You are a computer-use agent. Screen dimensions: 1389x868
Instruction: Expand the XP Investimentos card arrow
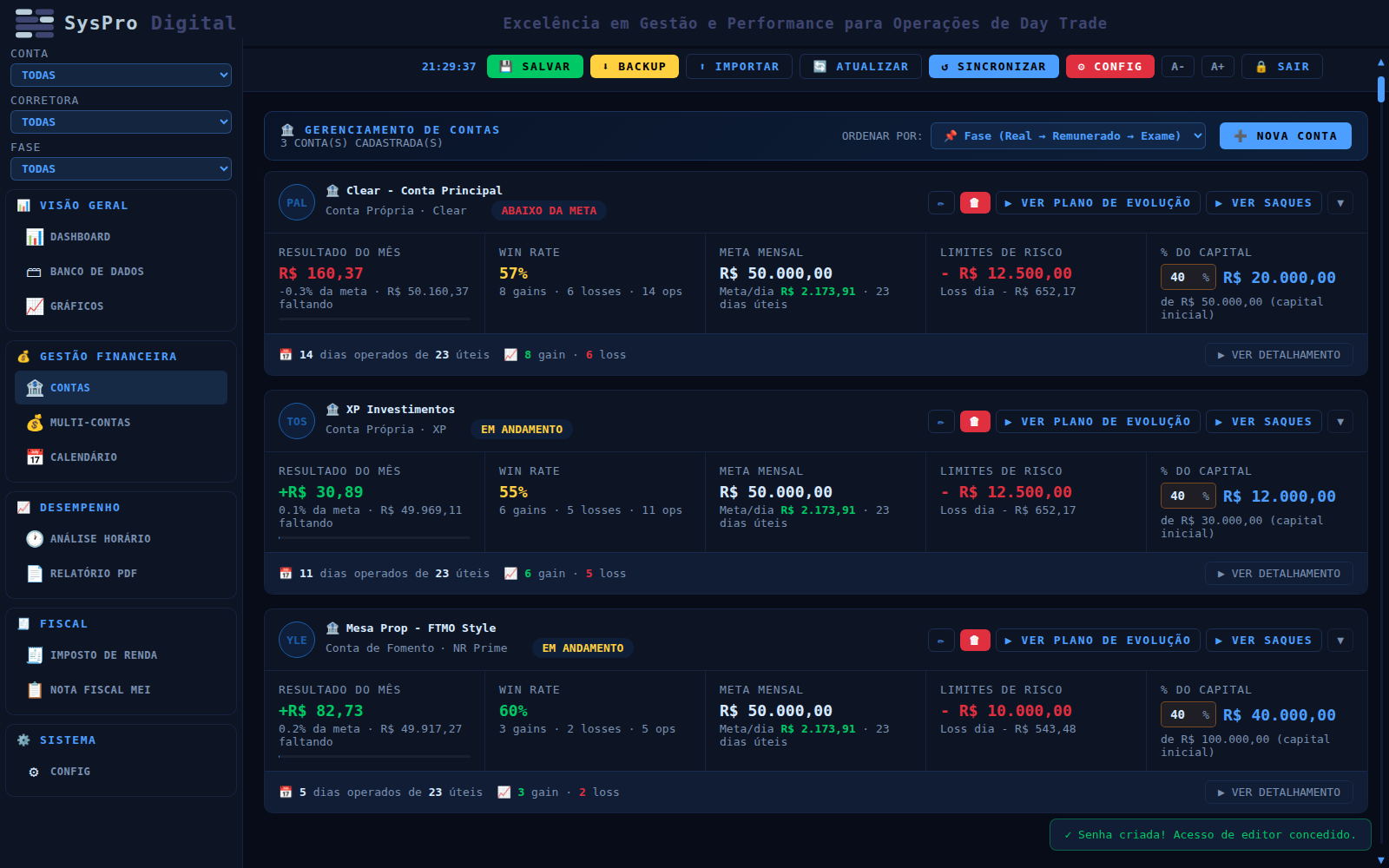click(1340, 422)
